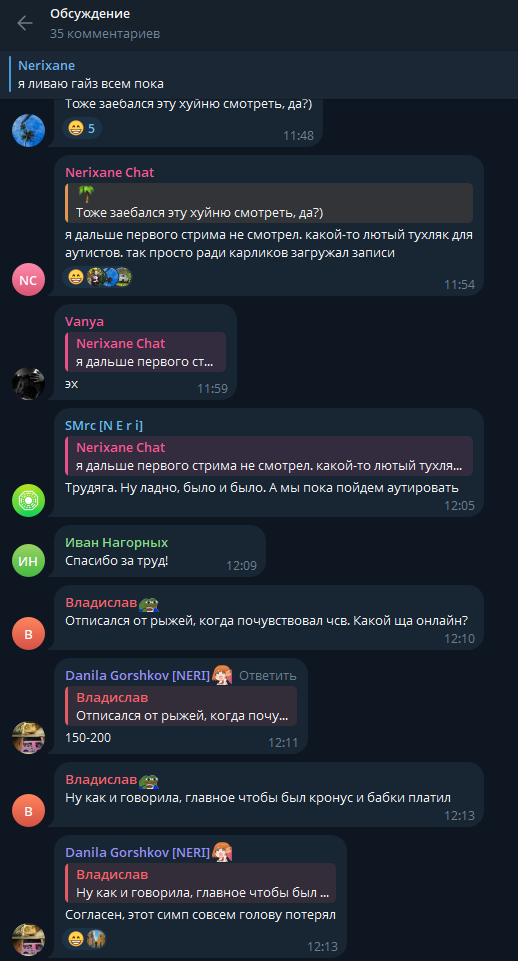Toggle the laughing emoji reaction with count 5
This screenshot has height=961, width=518.
[83, 127]
